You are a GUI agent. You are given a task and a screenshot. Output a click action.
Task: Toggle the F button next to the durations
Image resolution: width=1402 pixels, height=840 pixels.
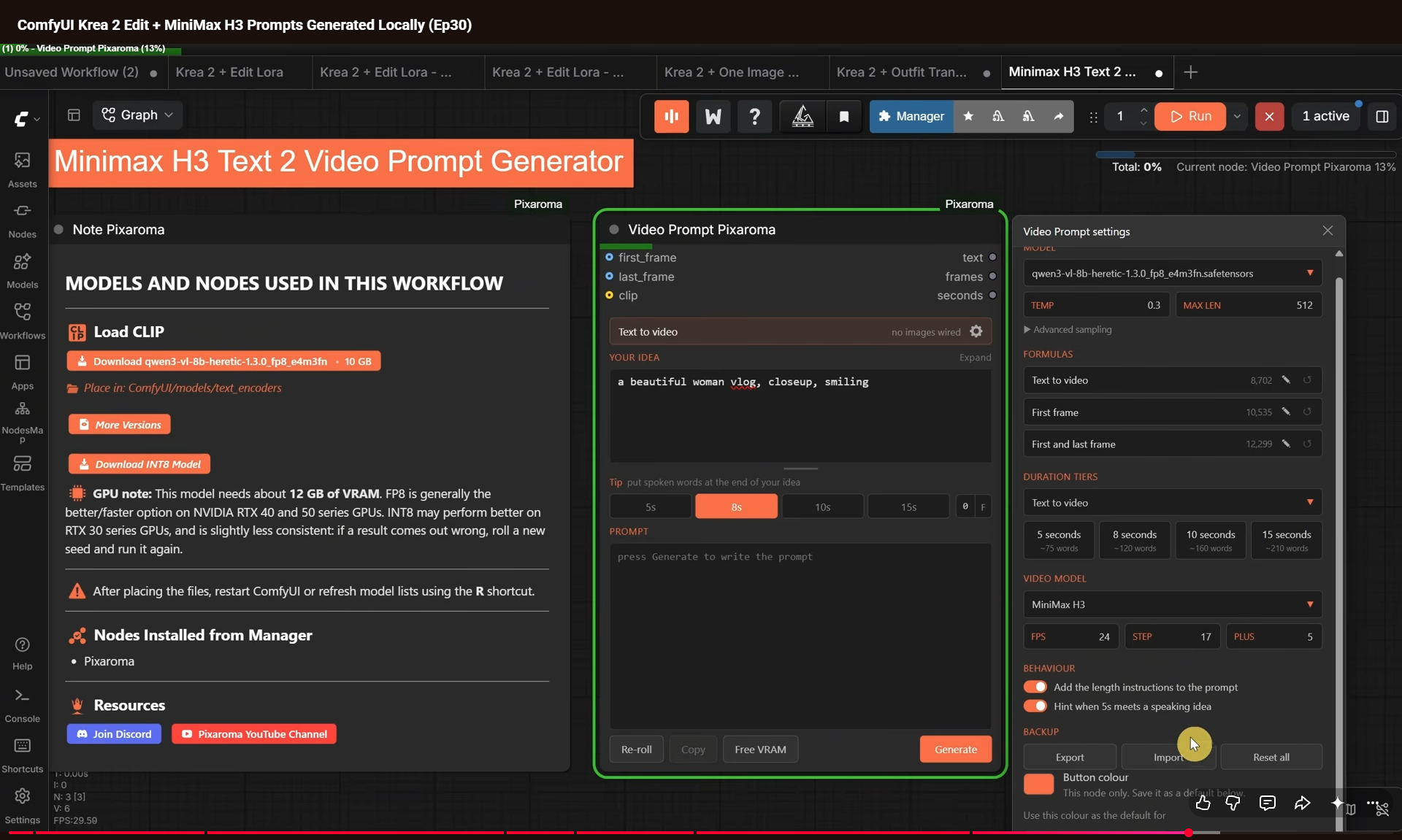coord(983,506)
